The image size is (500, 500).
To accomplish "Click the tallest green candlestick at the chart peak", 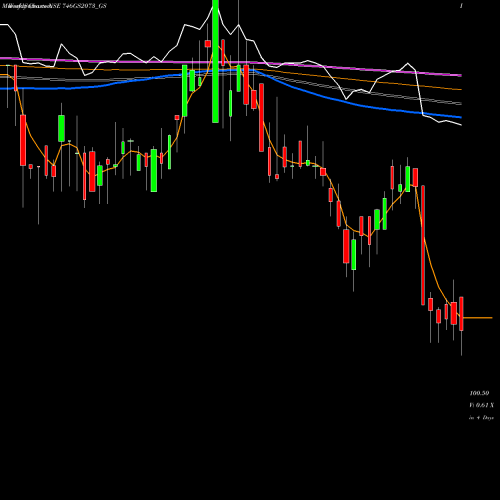I will [215, 61].
